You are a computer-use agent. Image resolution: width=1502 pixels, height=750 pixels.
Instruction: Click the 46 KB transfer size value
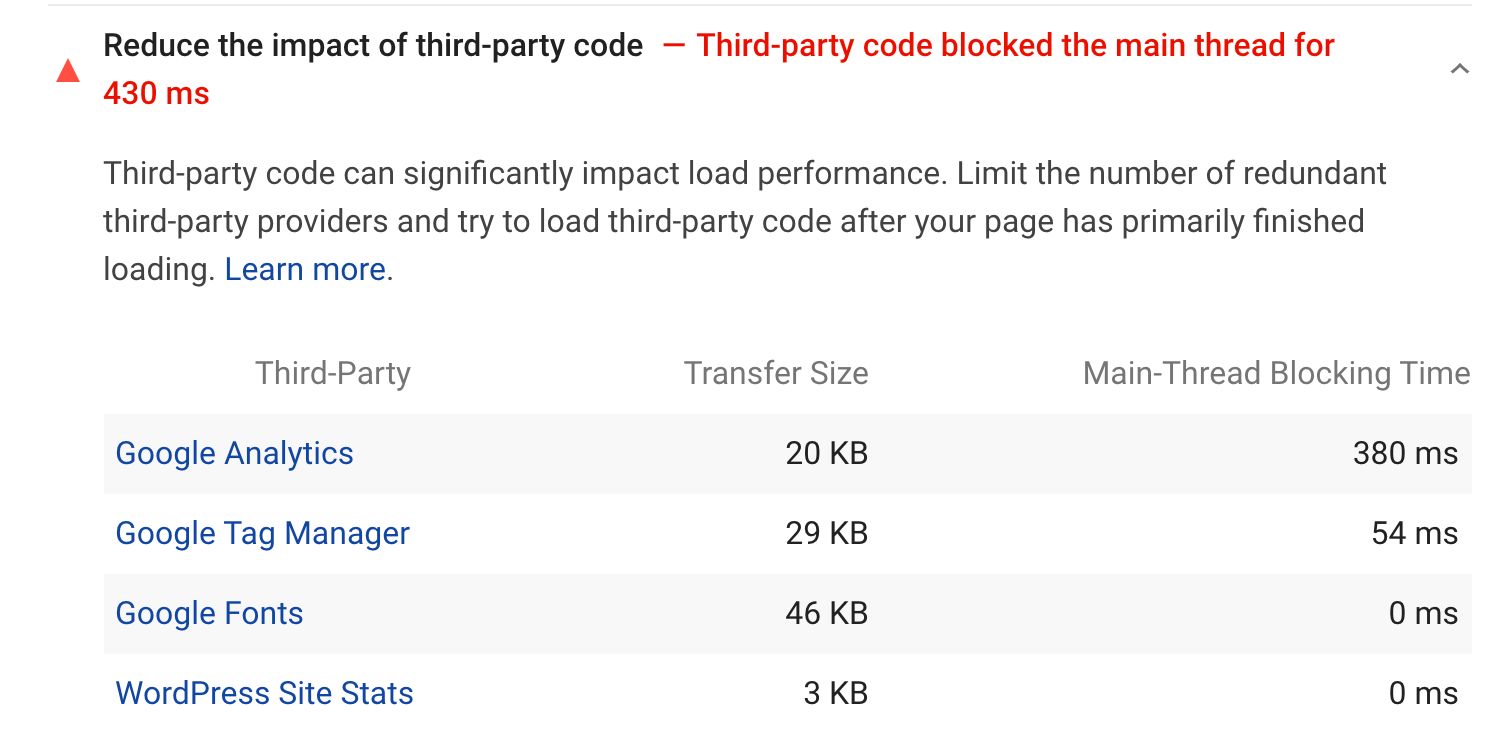(827, 613)
